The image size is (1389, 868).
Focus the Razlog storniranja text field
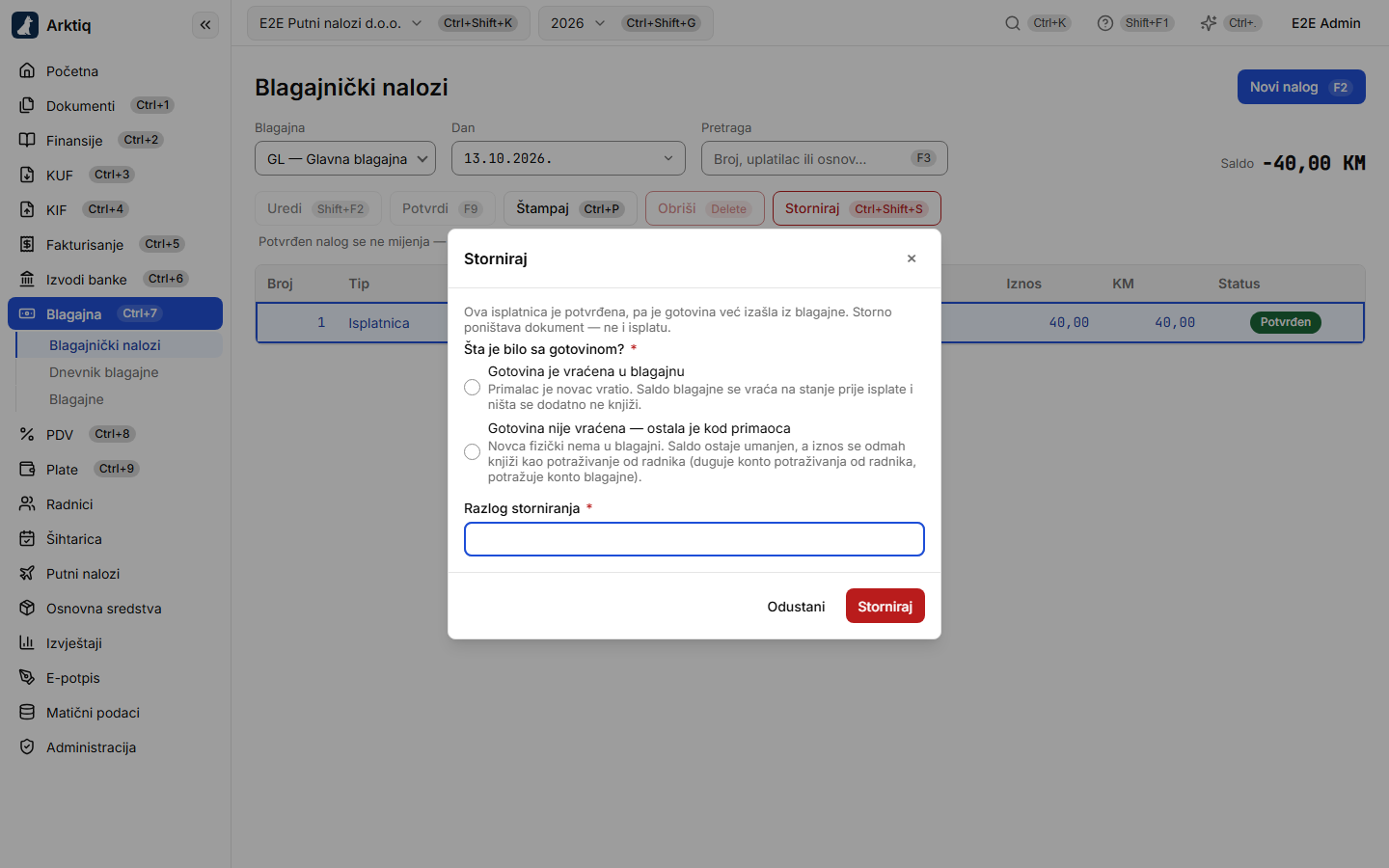click(x=694, y=539)
